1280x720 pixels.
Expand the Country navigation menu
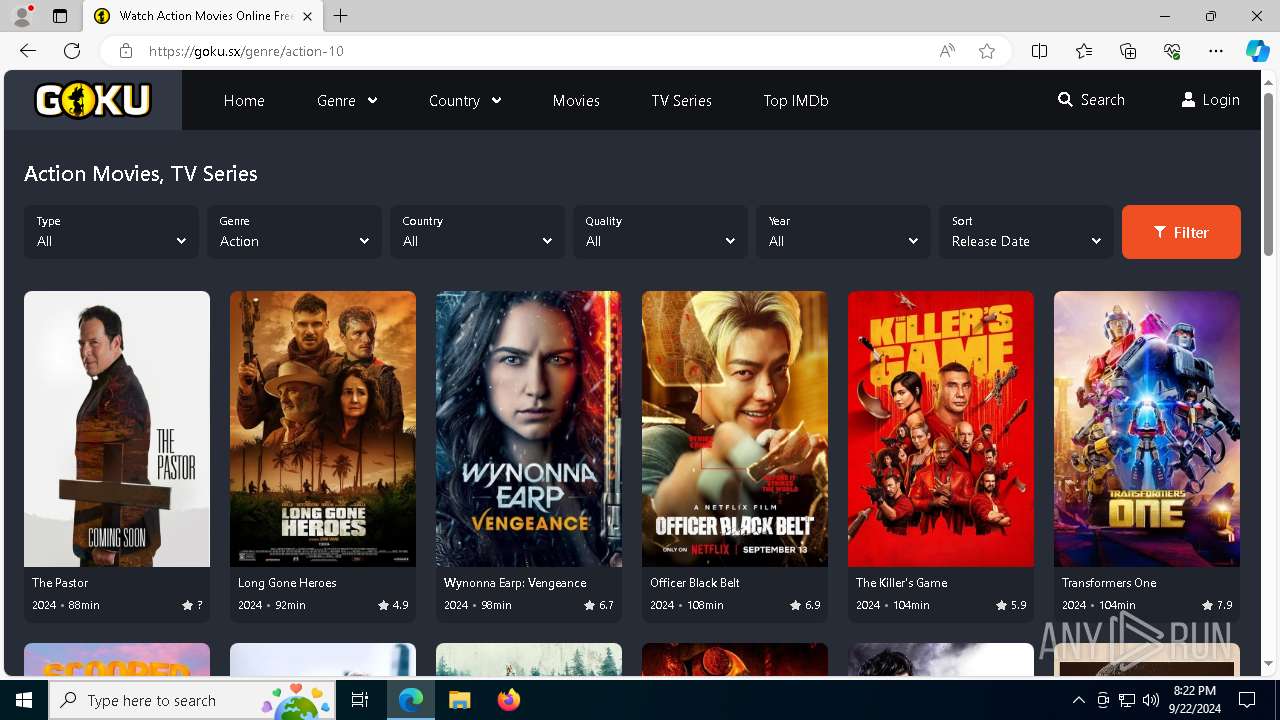click(465, 100)
